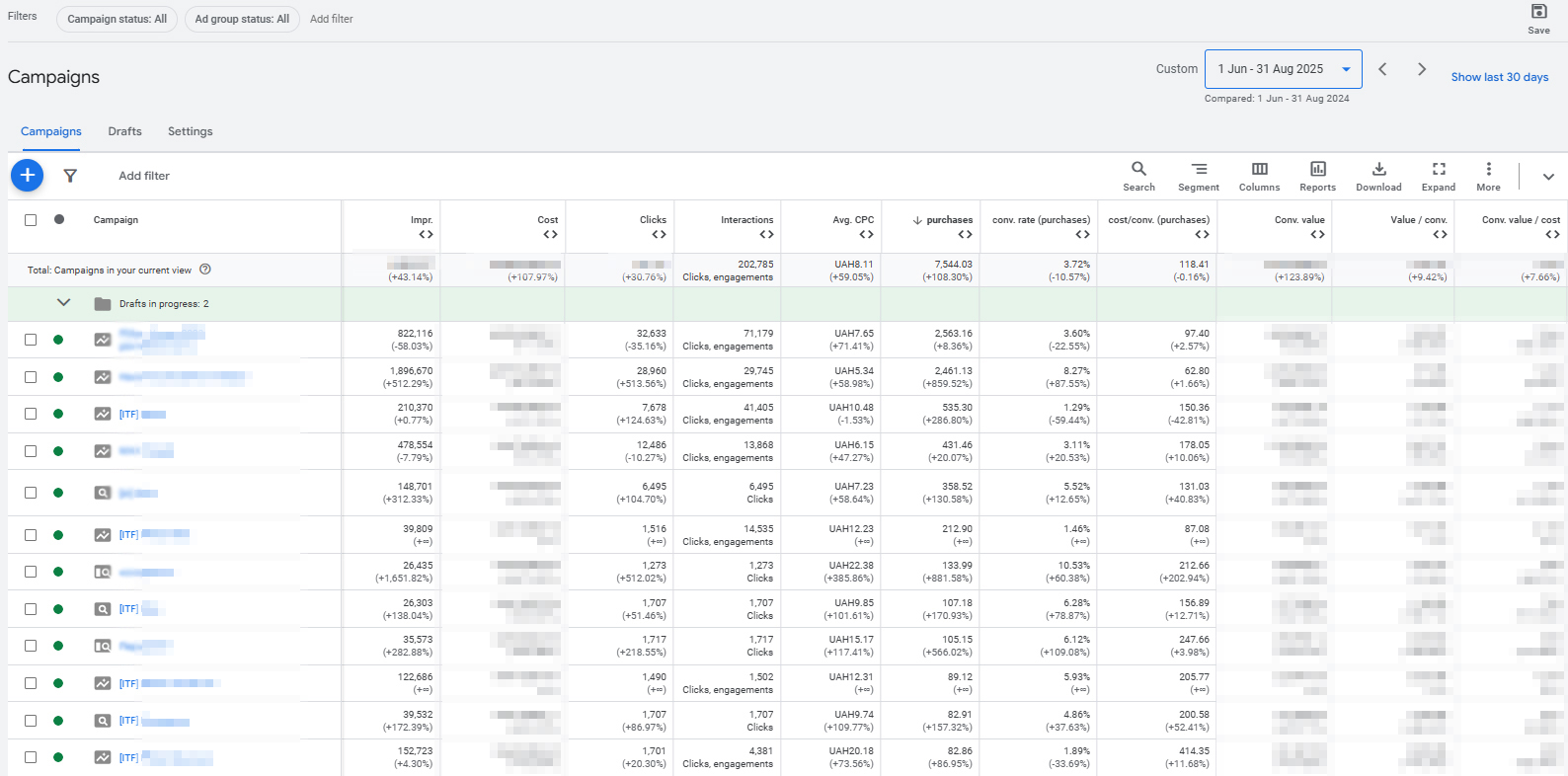Viewport: 1568px width, 776px height.
Task: Expand the table to full screen
Action: (x=1439, y=176)
